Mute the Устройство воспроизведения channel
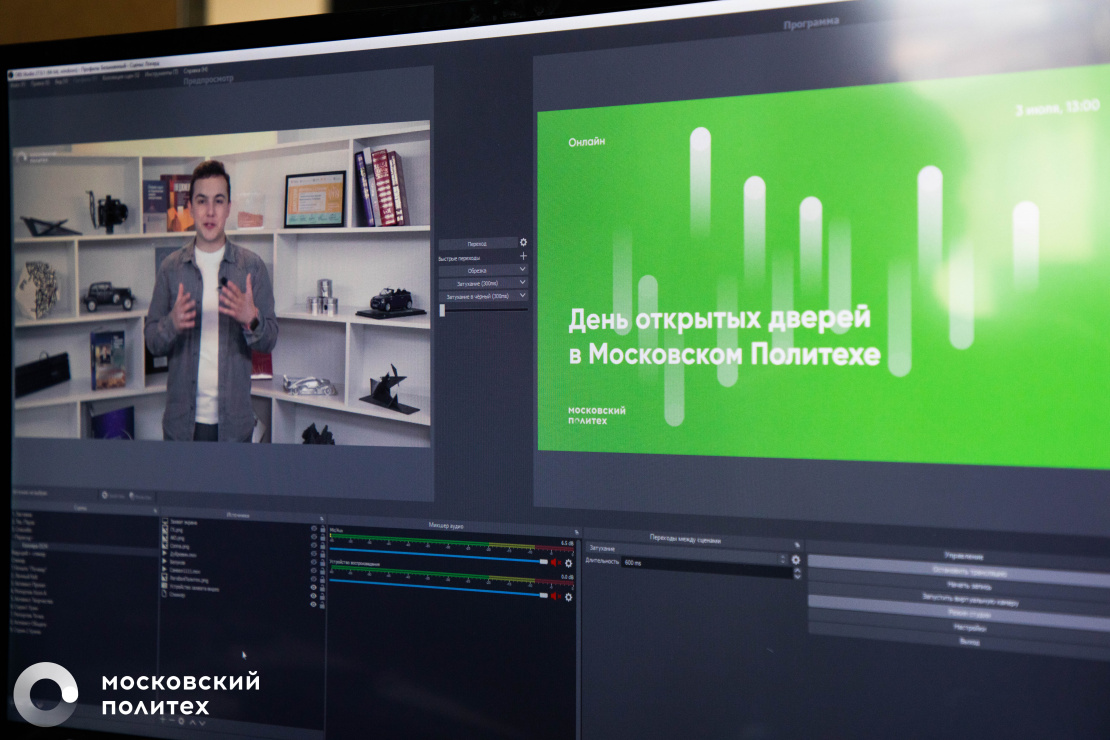1110x740 pixels. pos(555,596)
